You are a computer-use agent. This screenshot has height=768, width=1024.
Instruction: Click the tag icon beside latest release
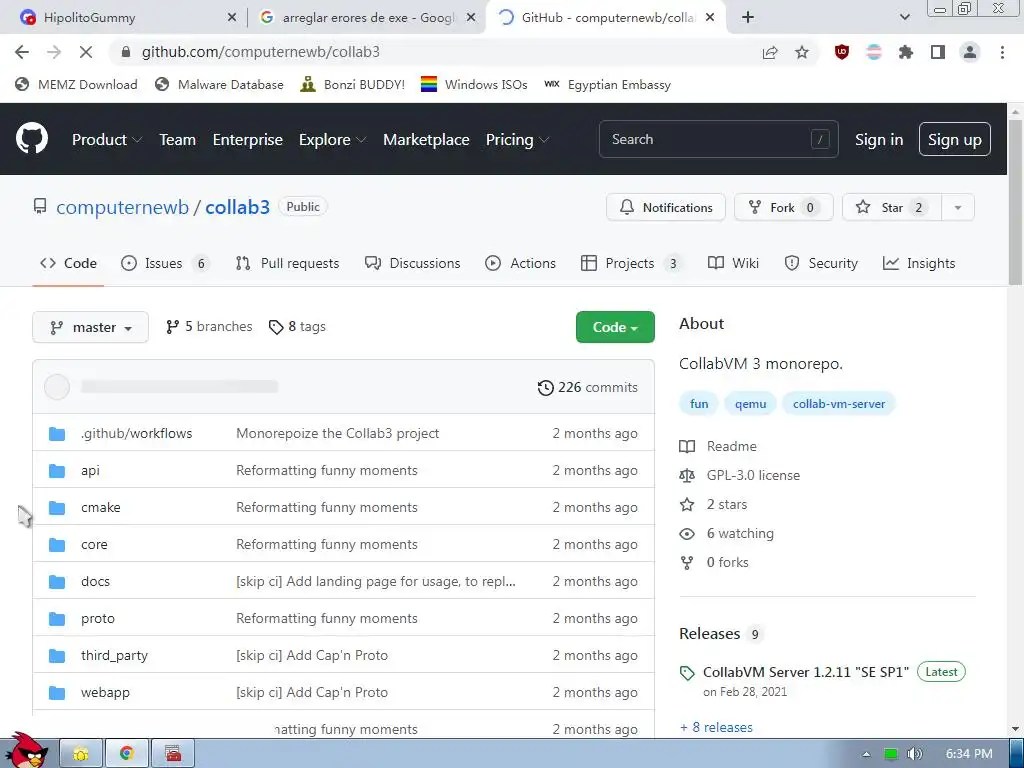point(687,673)
